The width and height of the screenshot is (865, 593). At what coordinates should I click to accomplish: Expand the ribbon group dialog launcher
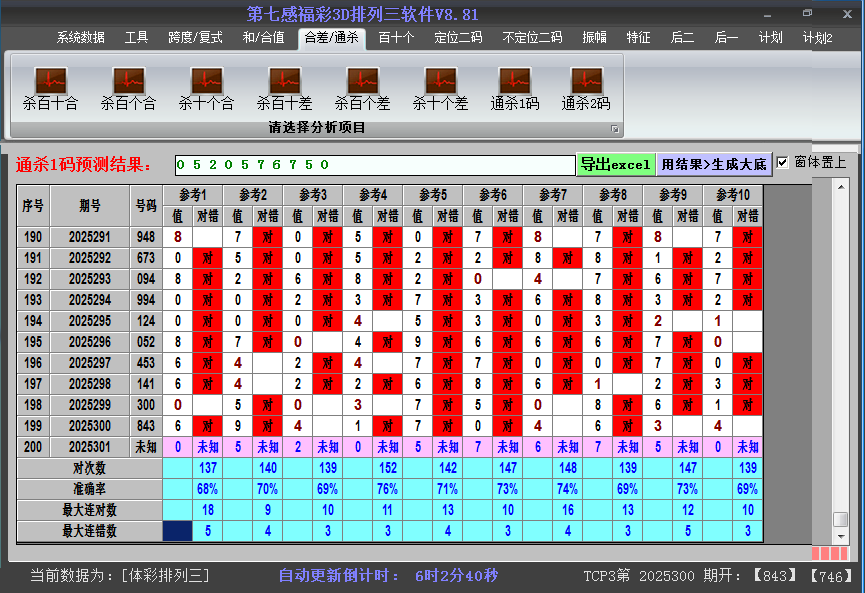[615, 129]
